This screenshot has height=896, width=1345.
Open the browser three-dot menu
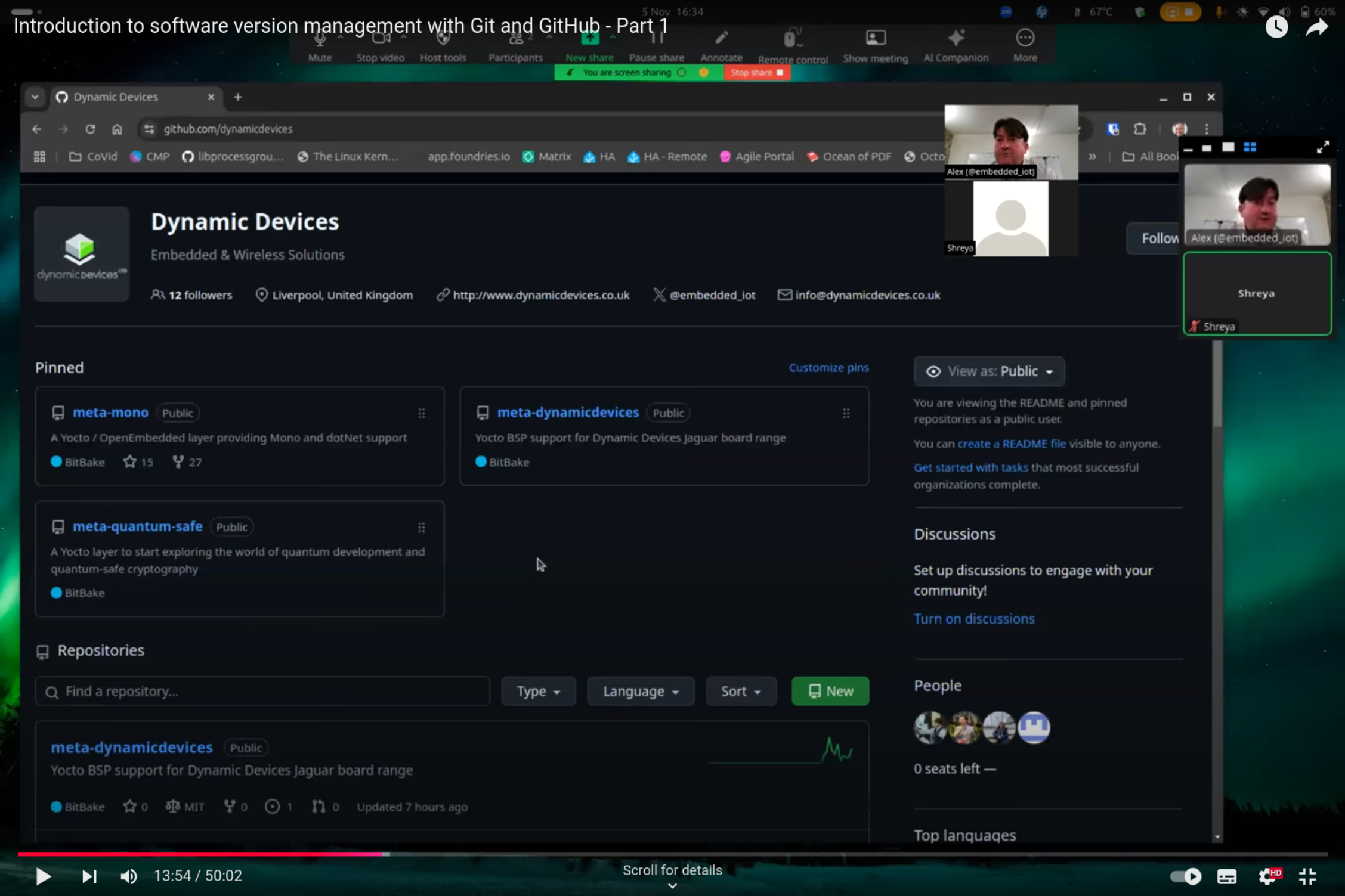pos(1207,129)
